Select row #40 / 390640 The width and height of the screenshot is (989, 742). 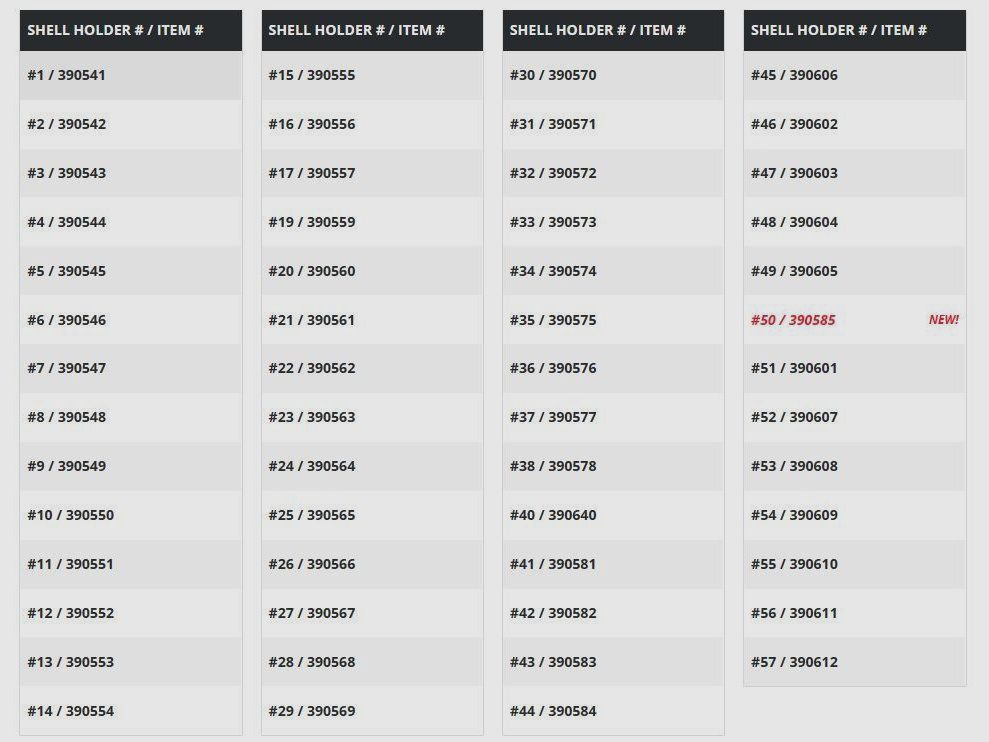coord(613,515)
